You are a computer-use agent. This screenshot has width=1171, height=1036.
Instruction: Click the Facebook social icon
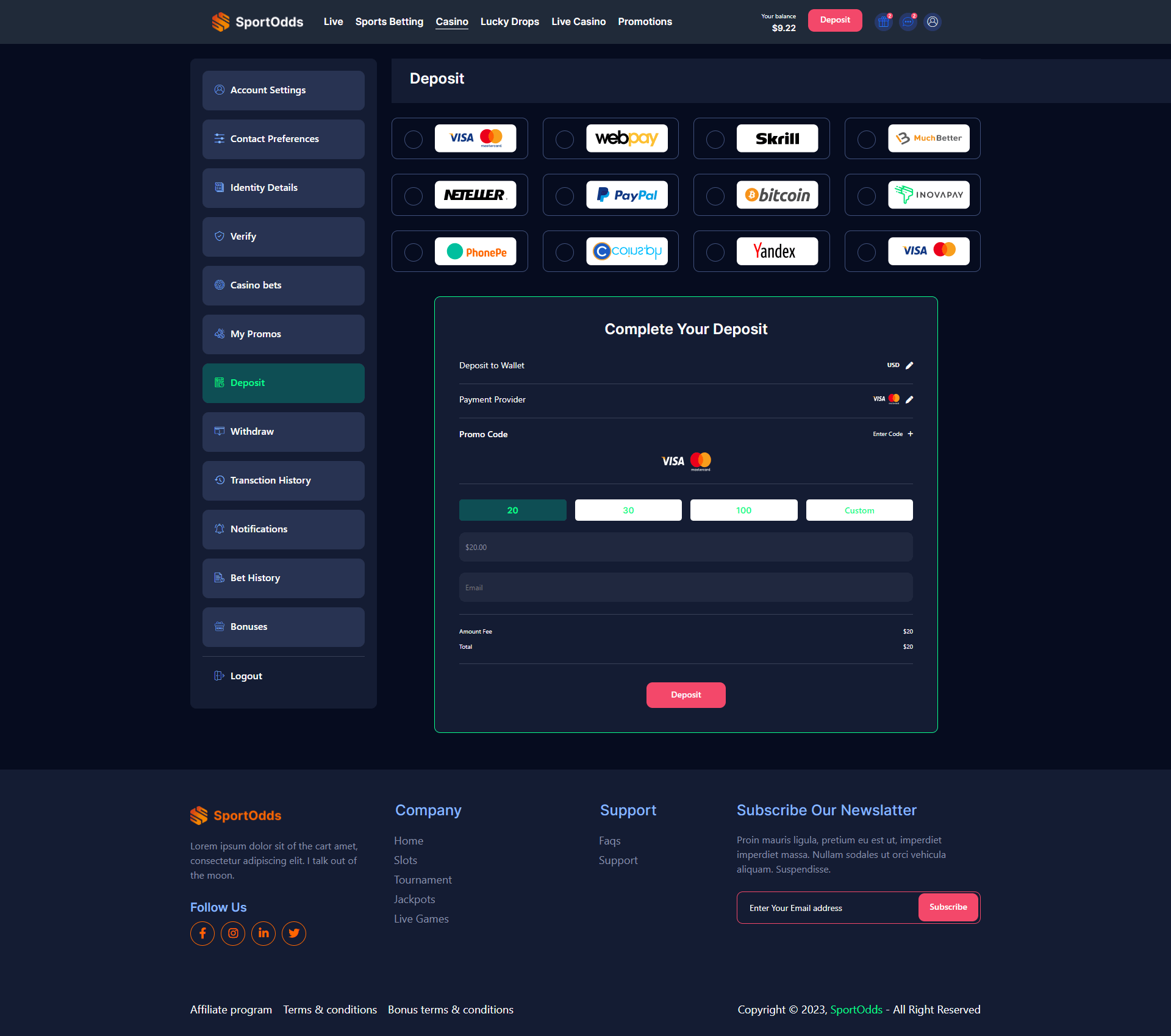point(202,933)
